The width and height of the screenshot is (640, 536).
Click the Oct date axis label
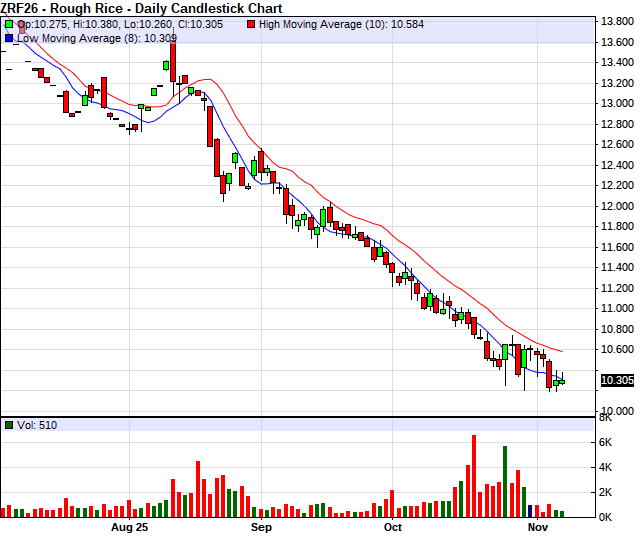tap(392, 526)
